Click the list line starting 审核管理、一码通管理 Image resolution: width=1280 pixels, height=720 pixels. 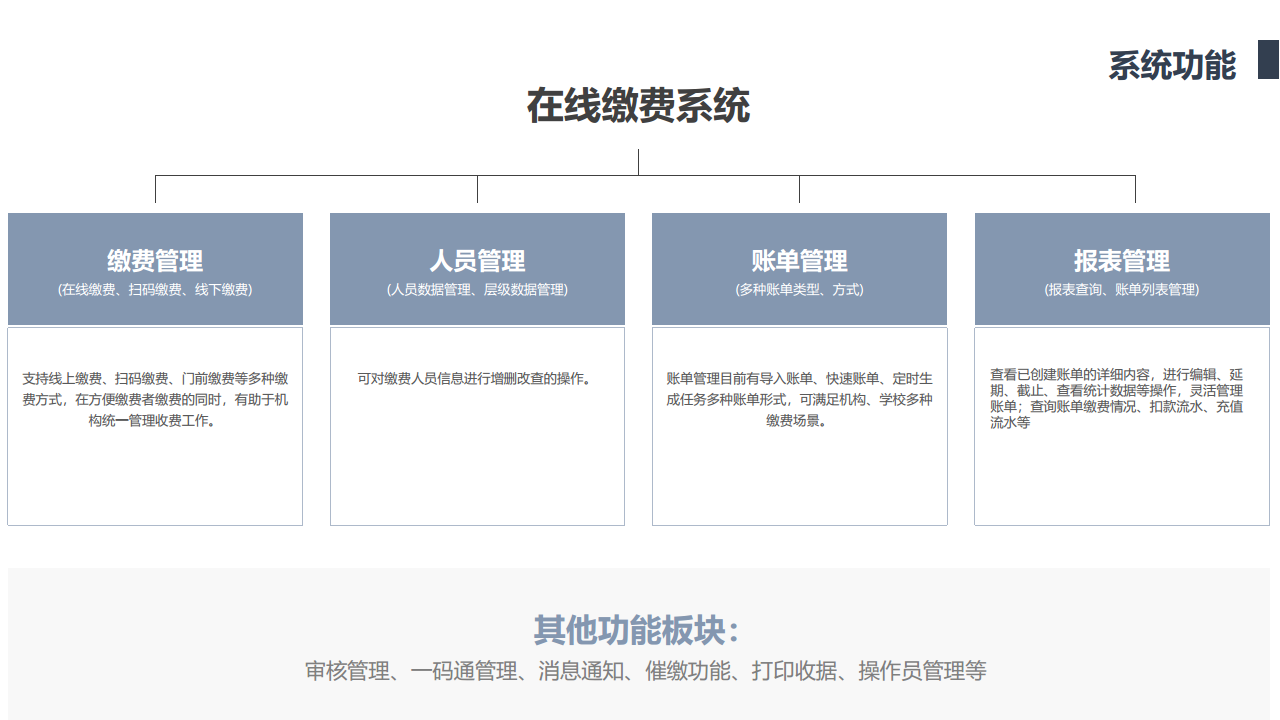tap(646, 671)
